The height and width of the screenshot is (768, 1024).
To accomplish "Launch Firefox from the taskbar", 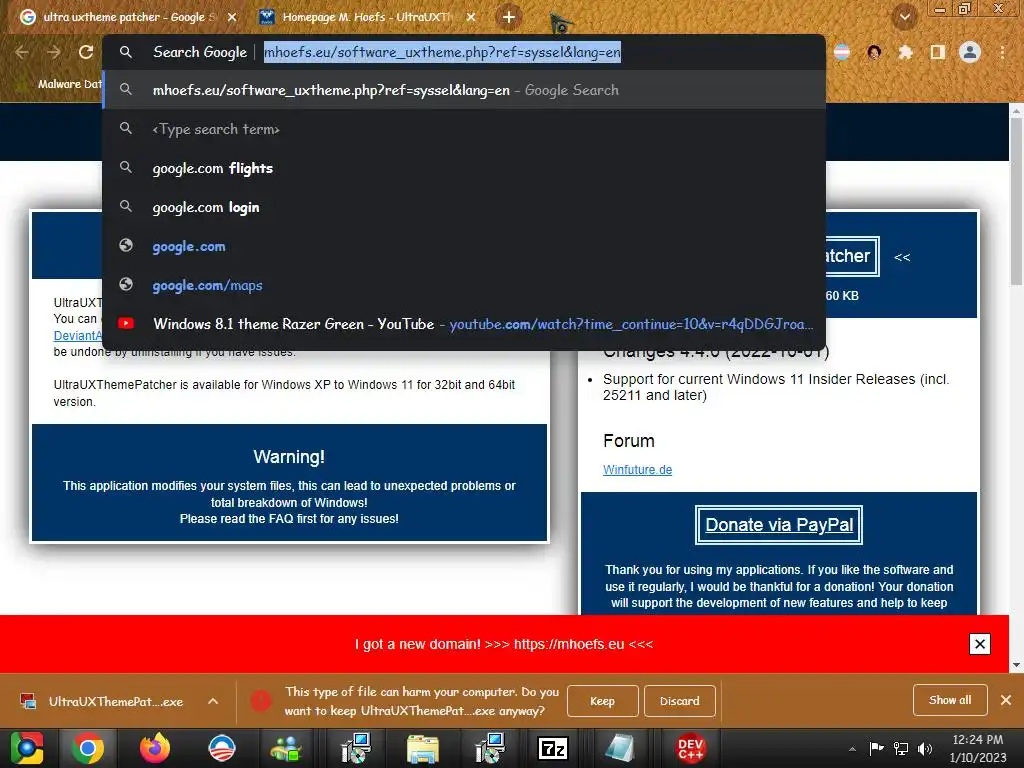I will tap(155, 748).
